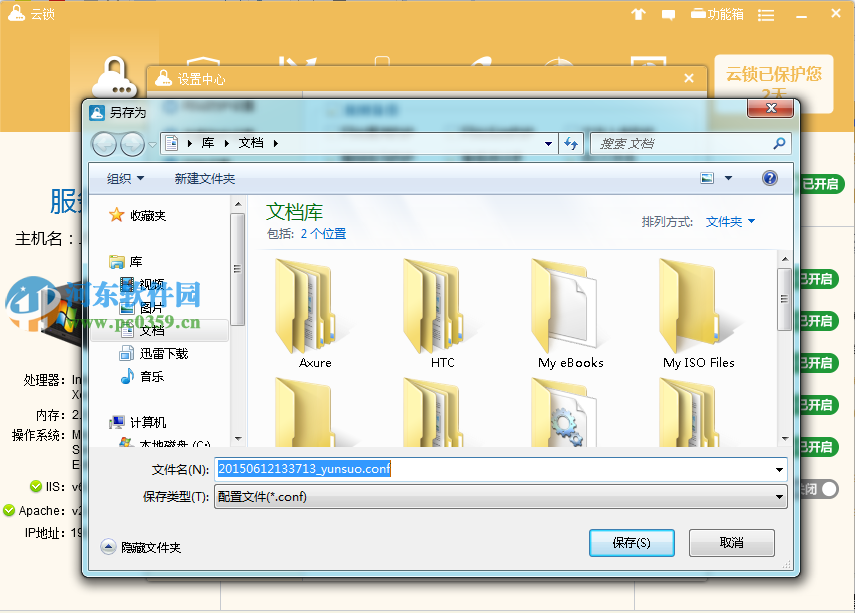Click 库 in the address breadcrumb
The height and width of the screenshot is (613, 855).
208,143
